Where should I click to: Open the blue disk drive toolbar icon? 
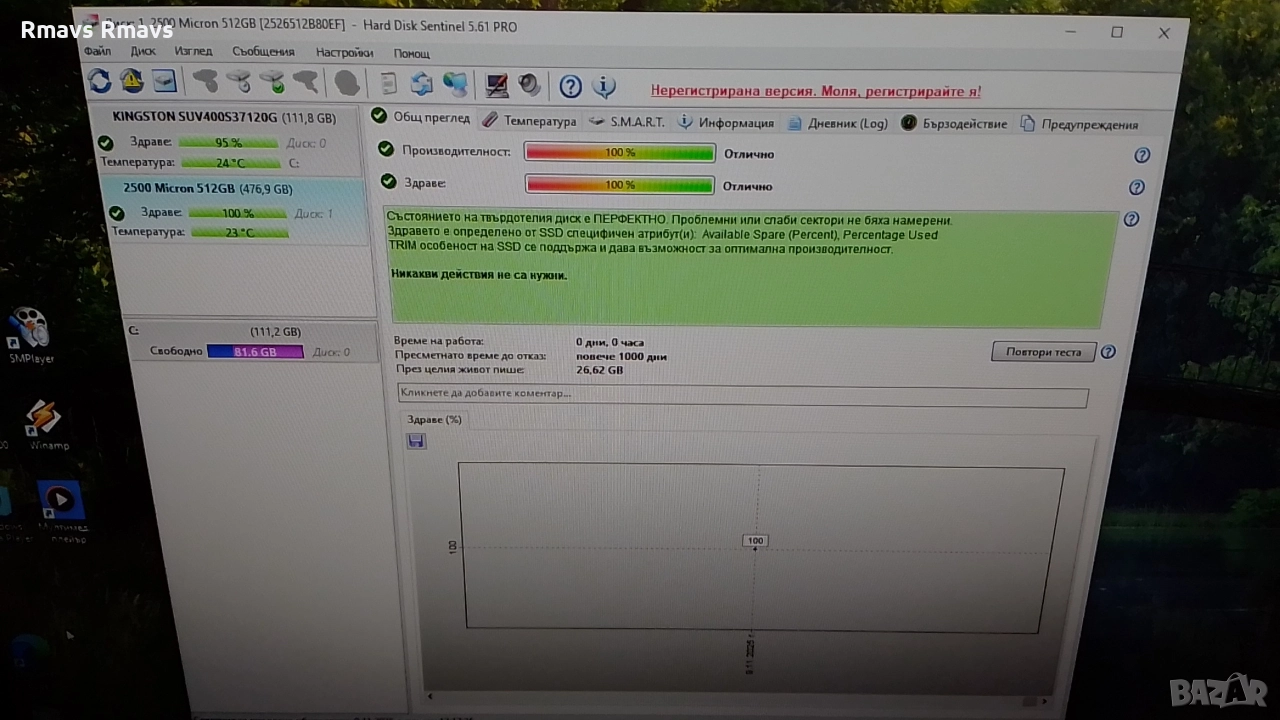coord(164,81)
